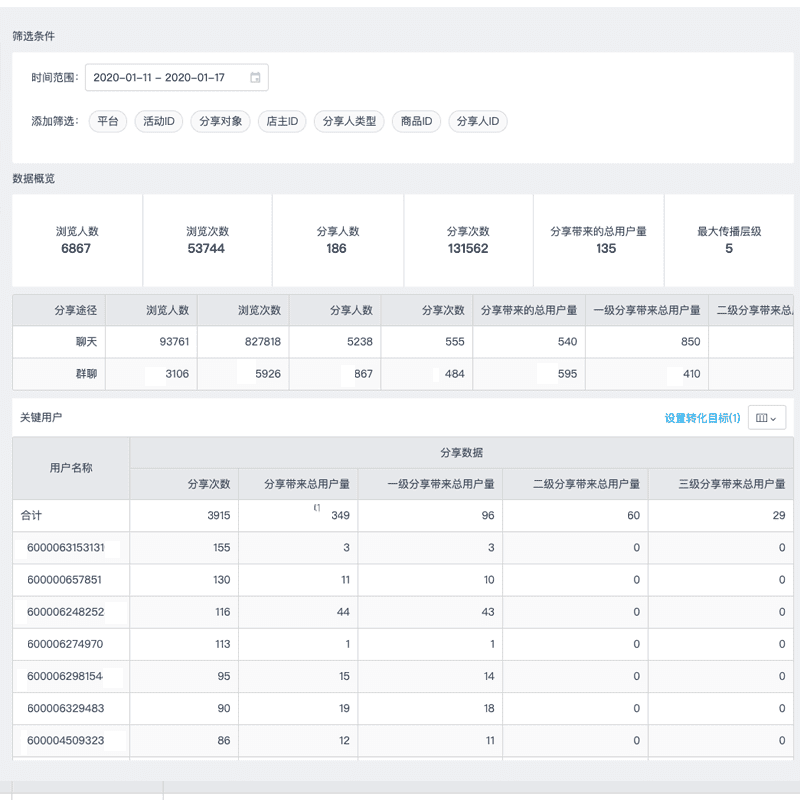
Task: Click the 分享带来总用户量 header in key users table
Action: [298, 484]
